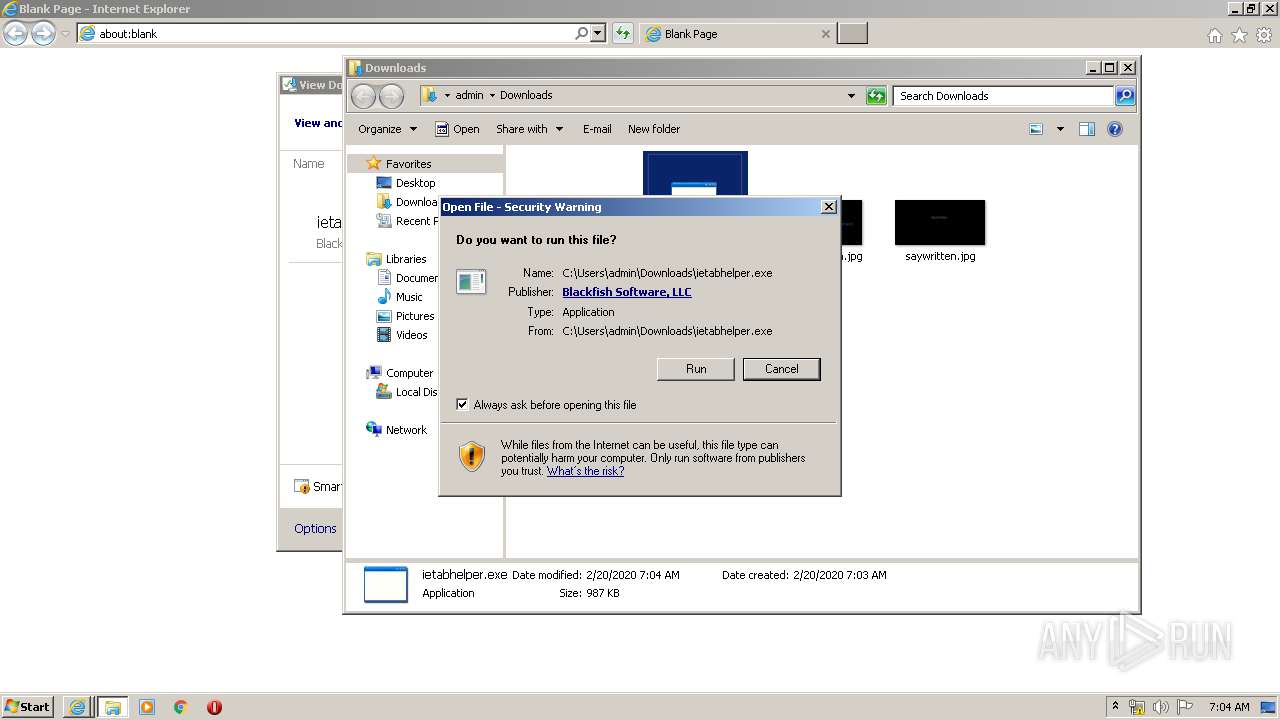Select Videos library in navigation pane
The image size is (1280, 720).
[x=411, y=335]
